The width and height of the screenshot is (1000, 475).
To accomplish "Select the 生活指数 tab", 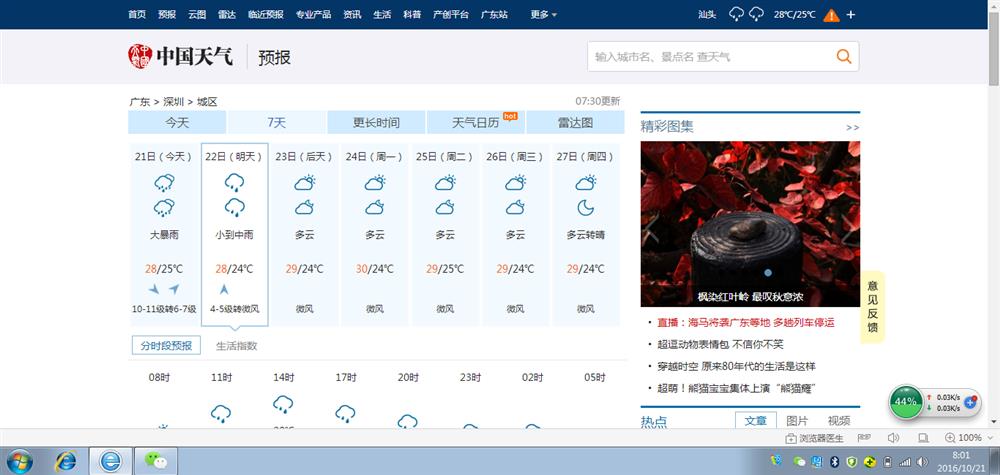I will pos(237,346).
